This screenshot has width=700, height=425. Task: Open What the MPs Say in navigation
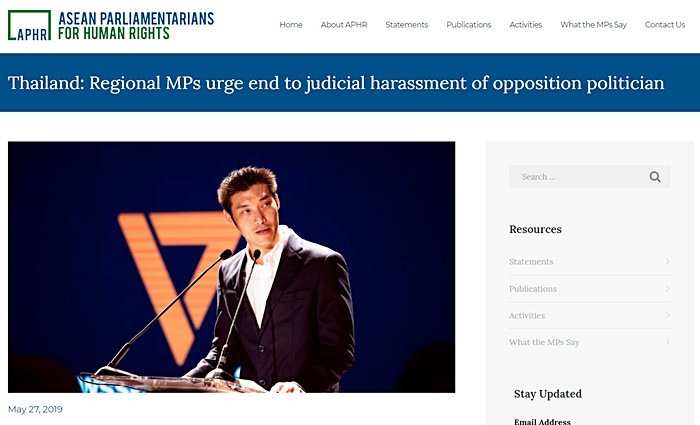click(593, 25)
